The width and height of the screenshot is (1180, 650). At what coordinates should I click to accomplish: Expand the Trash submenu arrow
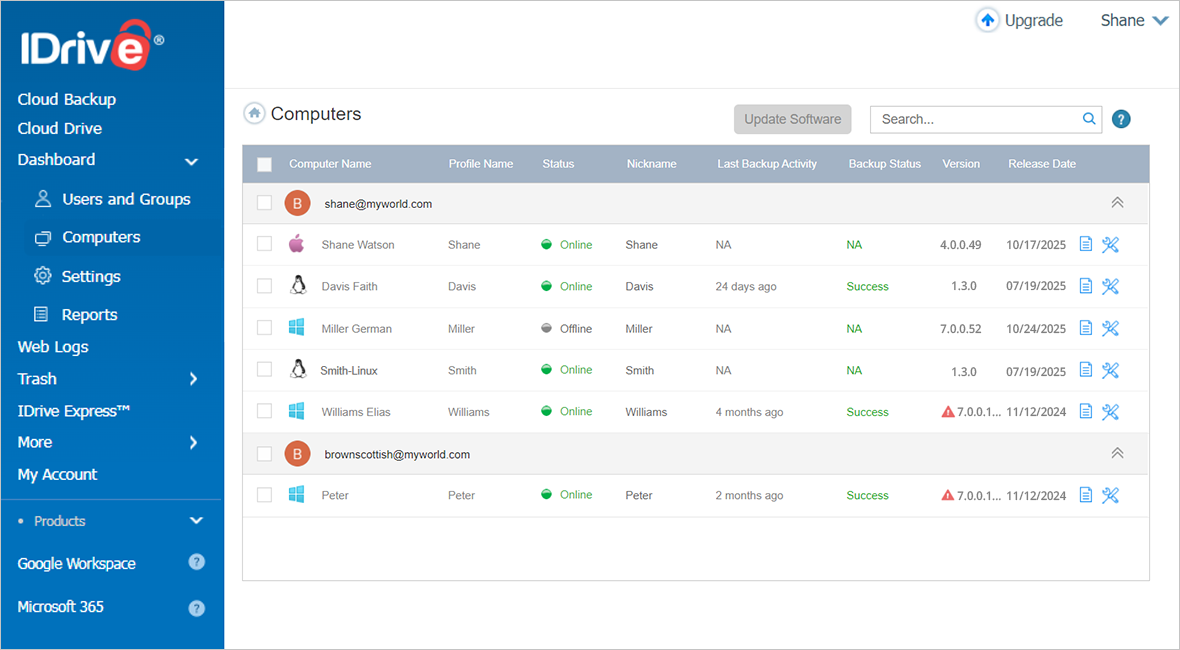pyautogui.click(x=193, y=379)
